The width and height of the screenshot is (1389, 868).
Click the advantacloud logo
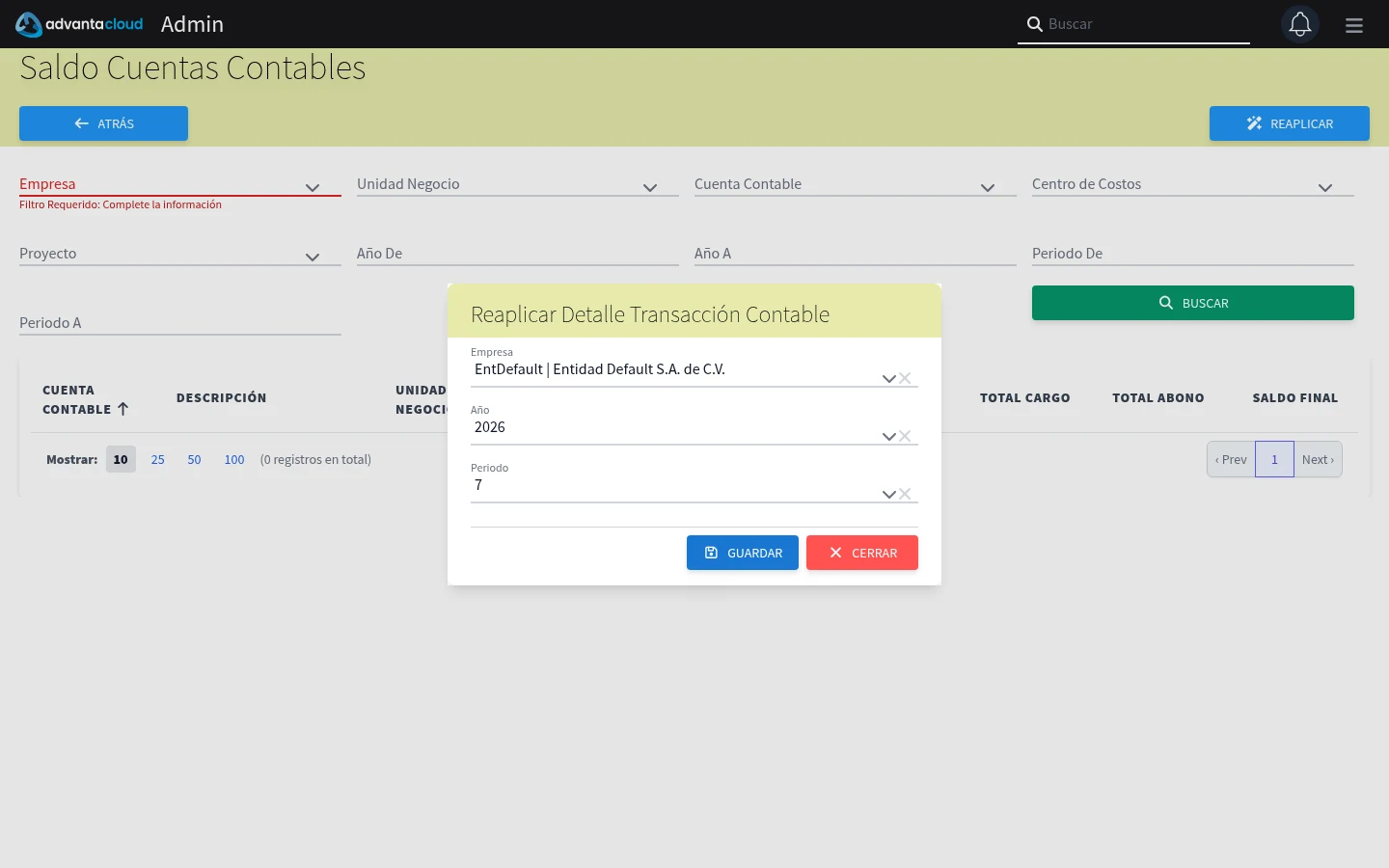click(x=79, y=24)
